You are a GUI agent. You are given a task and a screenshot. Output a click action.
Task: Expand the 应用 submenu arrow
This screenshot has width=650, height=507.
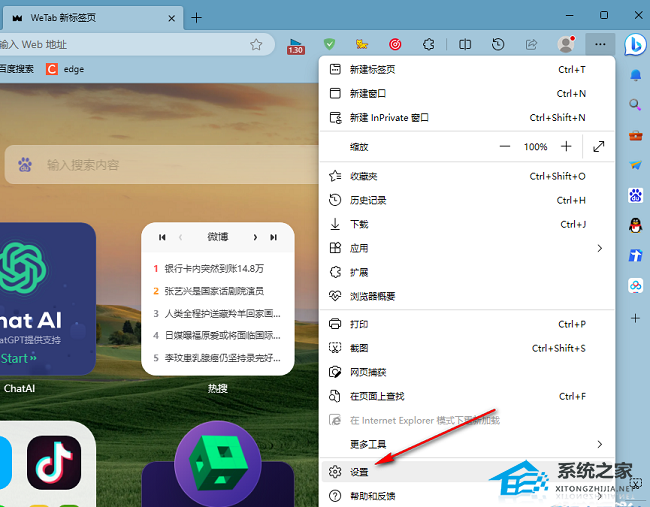click(599, 248)
